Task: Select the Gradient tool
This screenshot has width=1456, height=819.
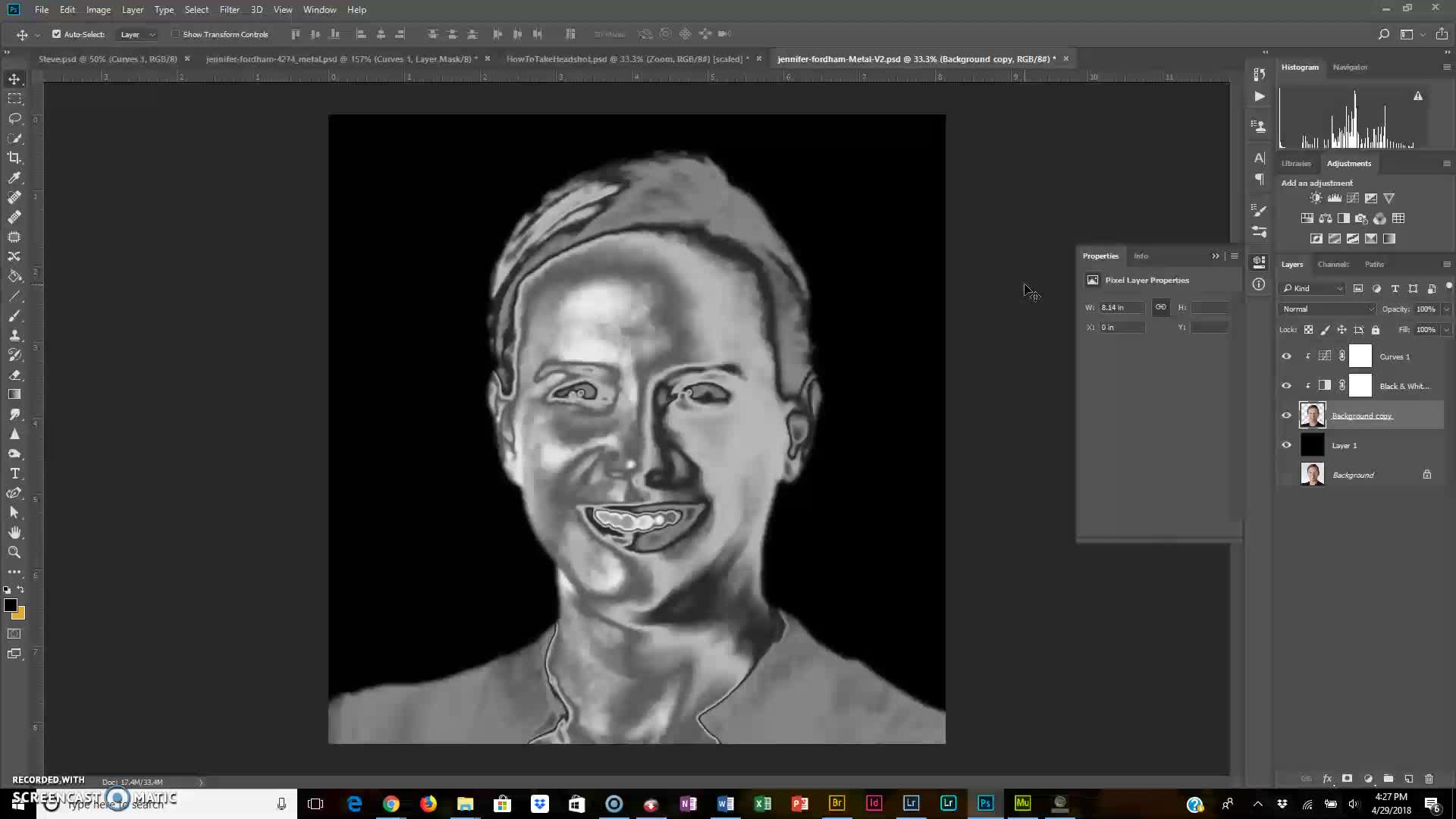Action: pyautogui.click(x=14, y=394)
